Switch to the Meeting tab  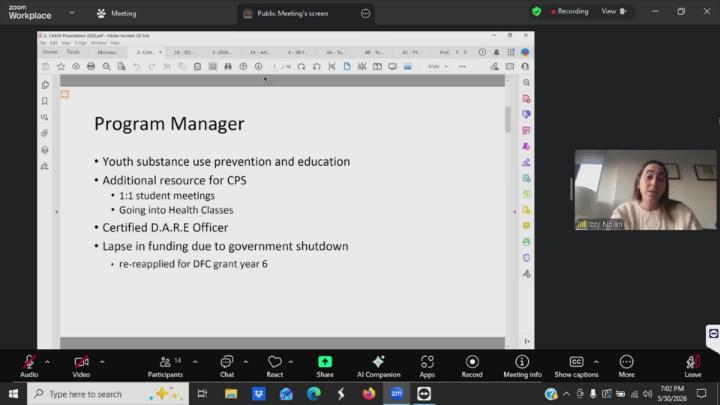pyautogui.click(x=117, y=13)
